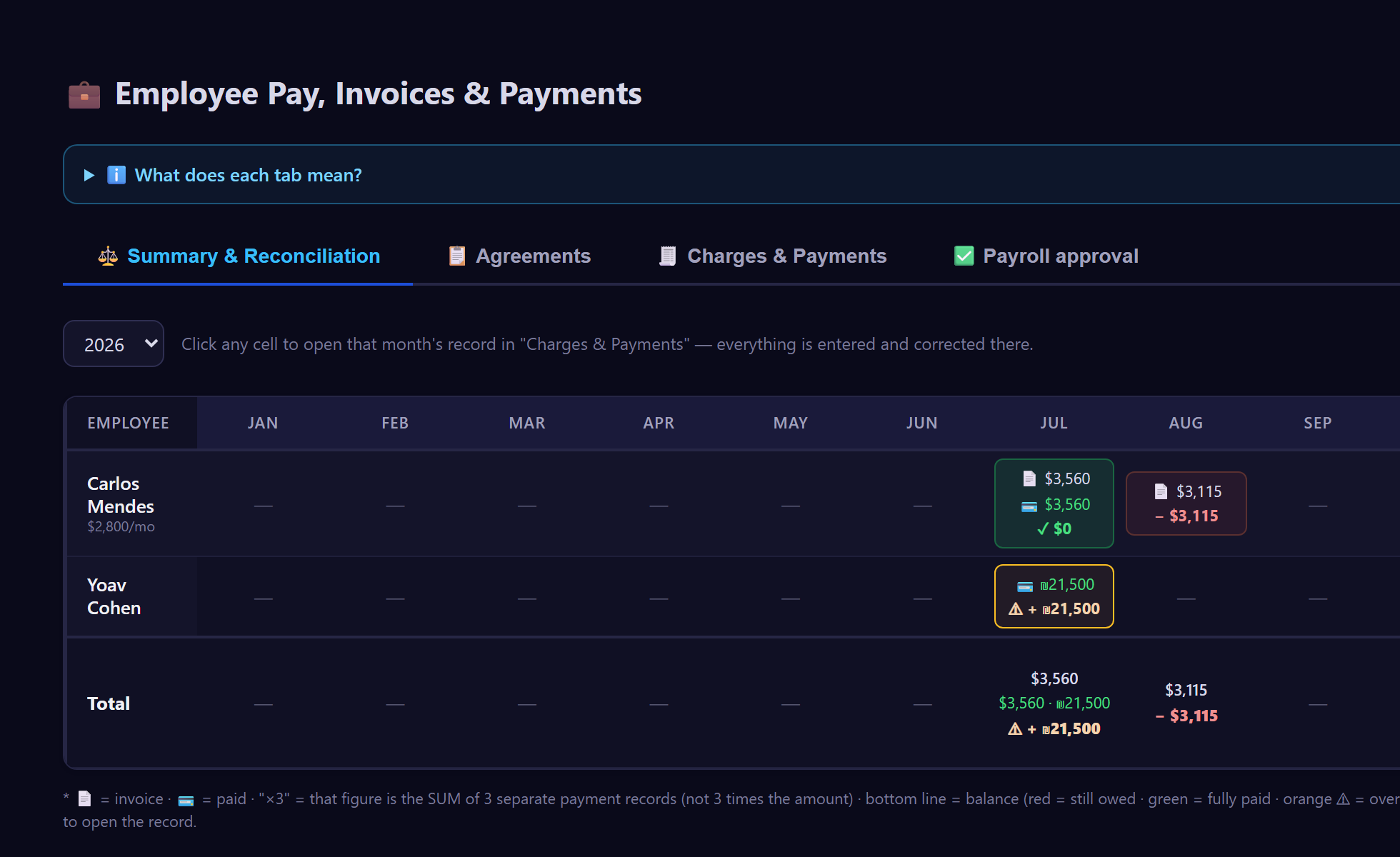
Task: Open the Summary & Reconciliation tab
Action: click(239, 256)
